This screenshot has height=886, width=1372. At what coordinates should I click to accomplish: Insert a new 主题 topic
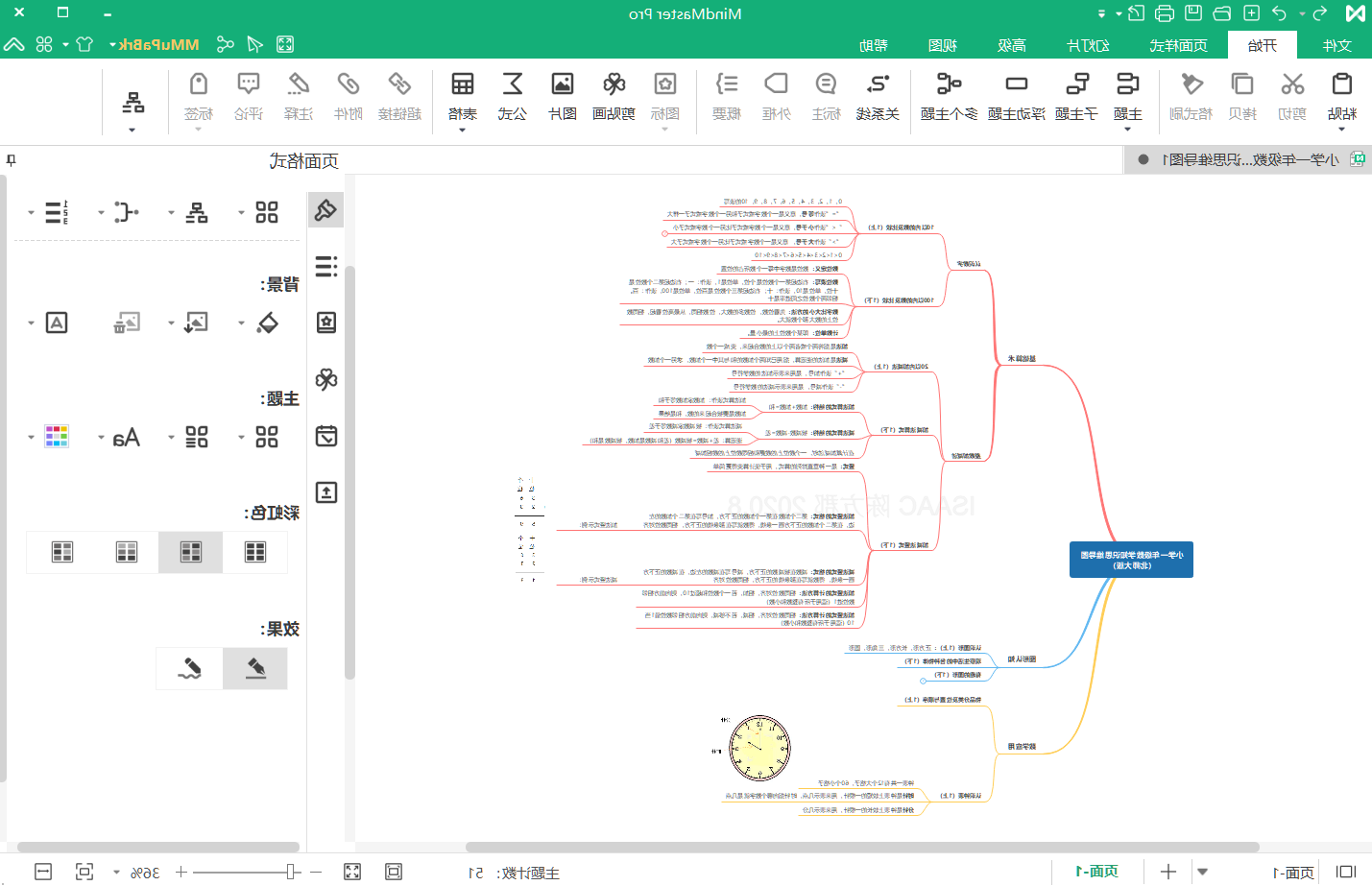point(1127,97)
